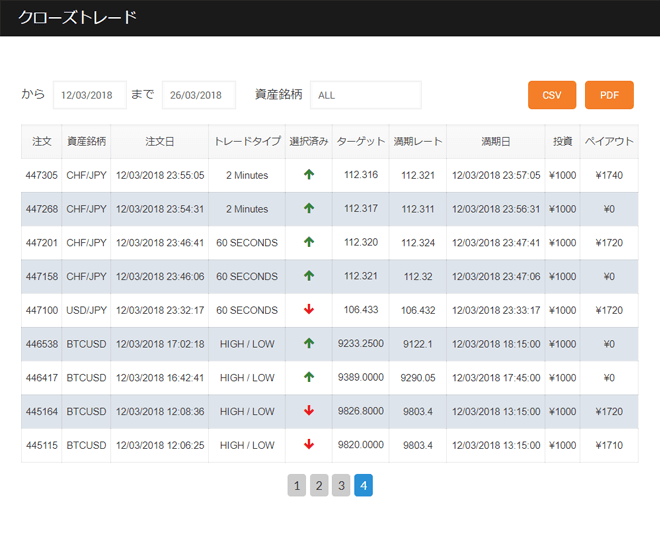Sort by the 注文 column header

tap(42, 141)
